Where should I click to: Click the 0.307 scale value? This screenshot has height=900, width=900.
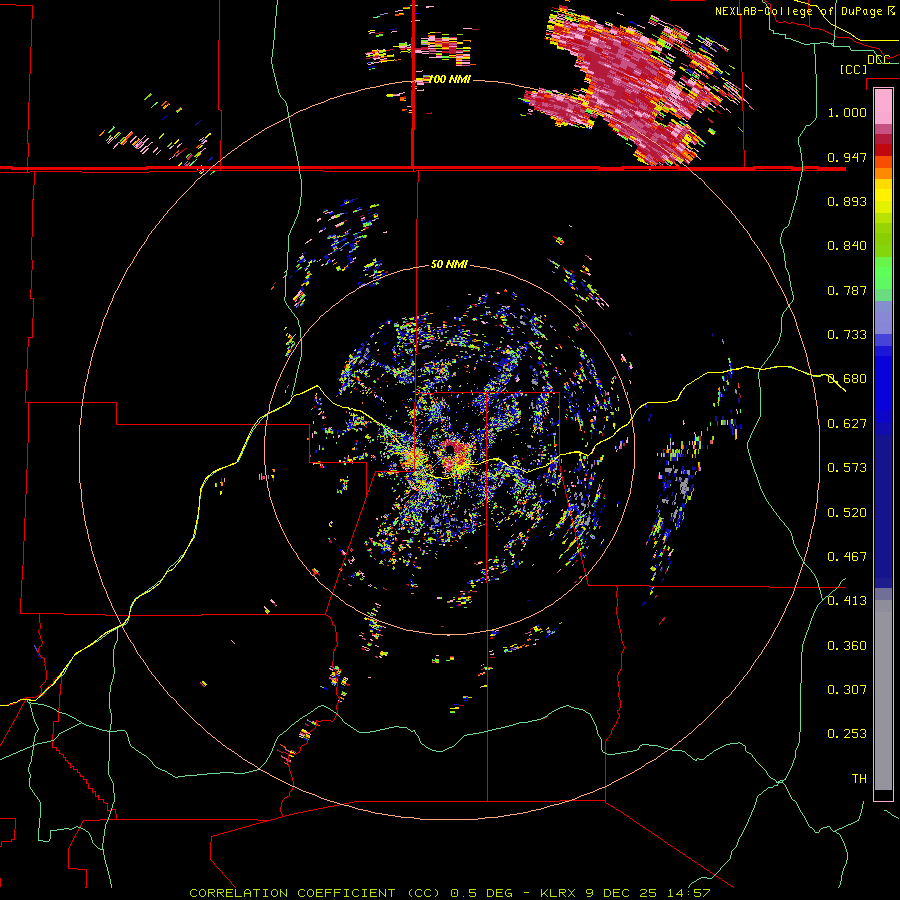click(847, 689)
